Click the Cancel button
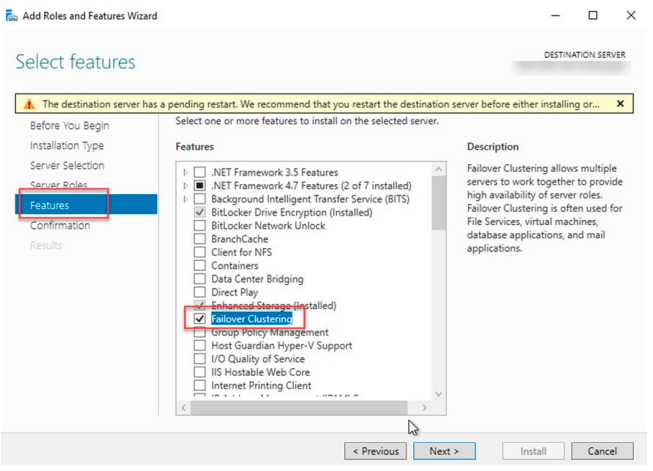 click(602, 451)
